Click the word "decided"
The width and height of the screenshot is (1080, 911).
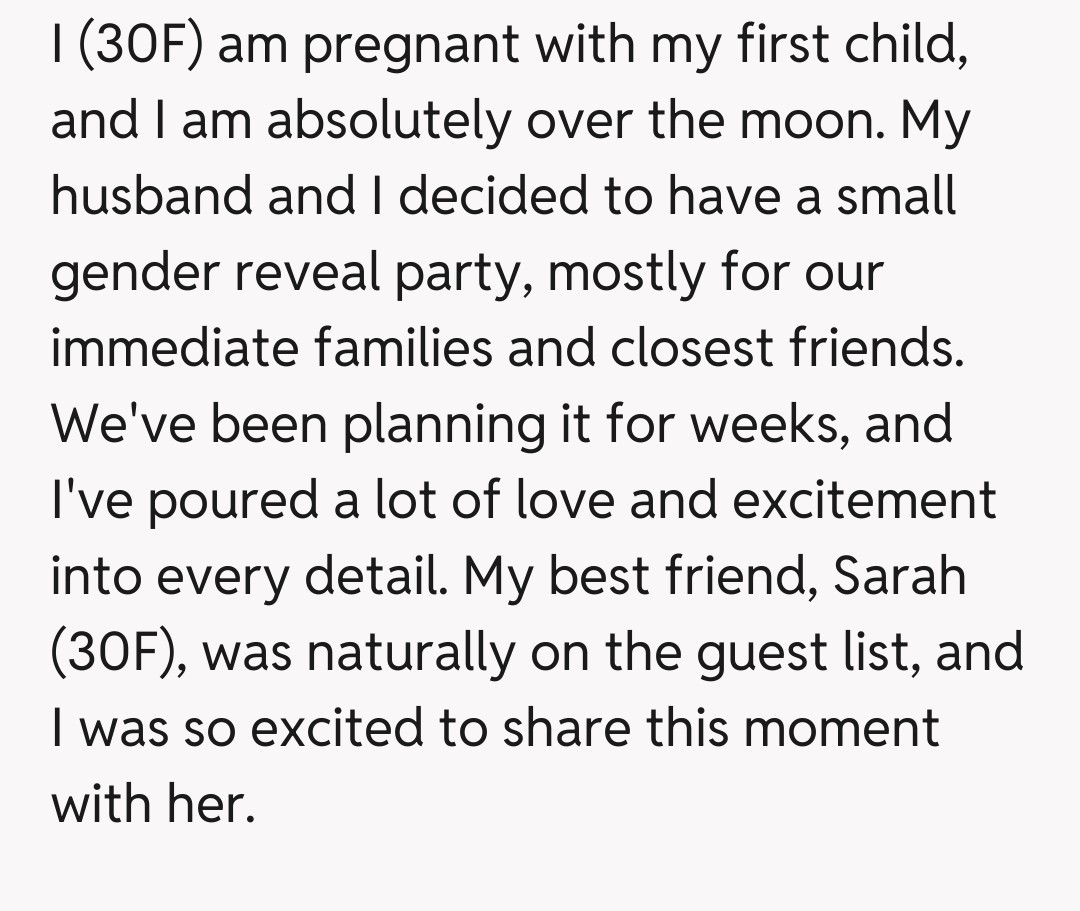[487, 196]
